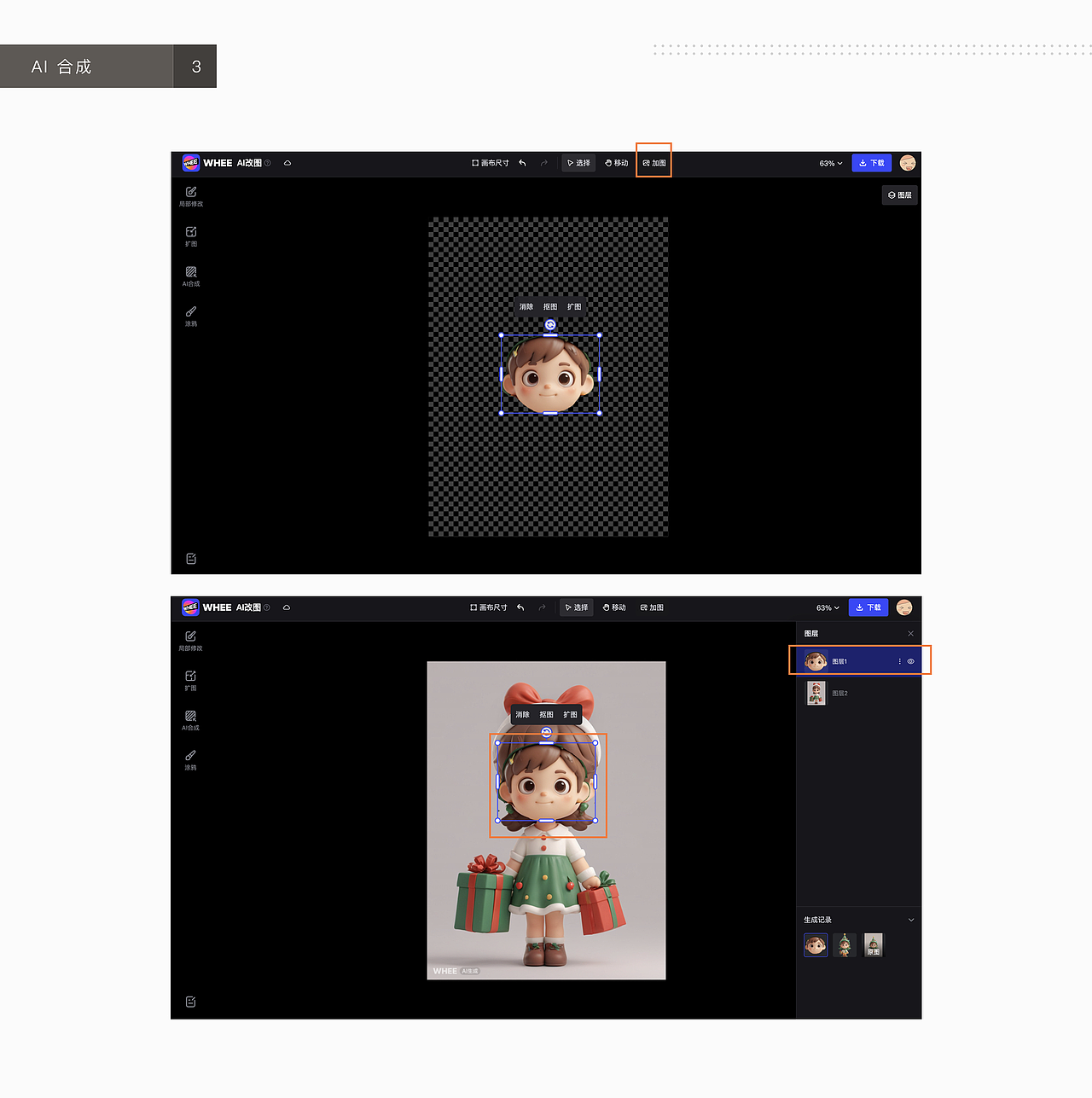Select 局部修改 tool in upper editor

click(191, 196)
